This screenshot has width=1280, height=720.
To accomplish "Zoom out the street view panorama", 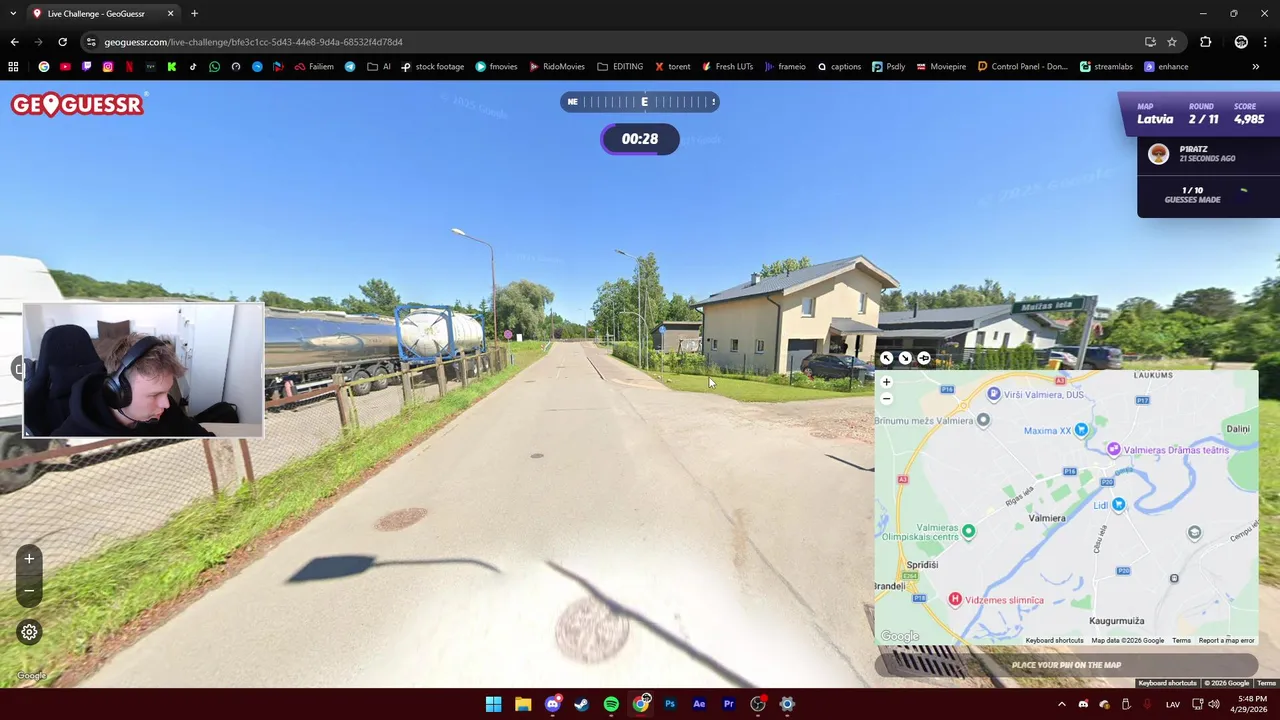I will (x=29, y=591).
